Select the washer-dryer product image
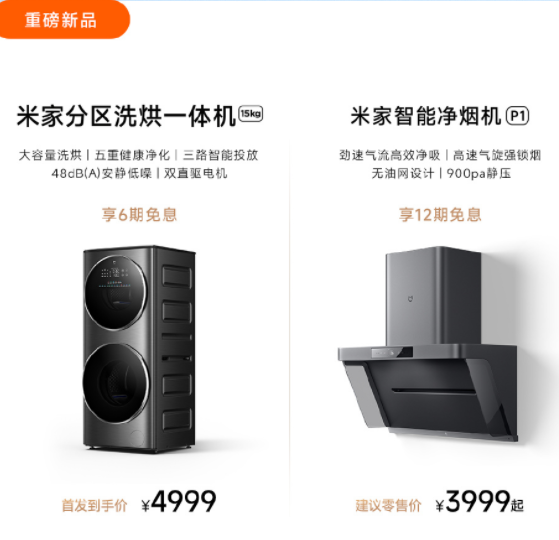The width and height of the screenshot is (559, 540). pos(139,349)
